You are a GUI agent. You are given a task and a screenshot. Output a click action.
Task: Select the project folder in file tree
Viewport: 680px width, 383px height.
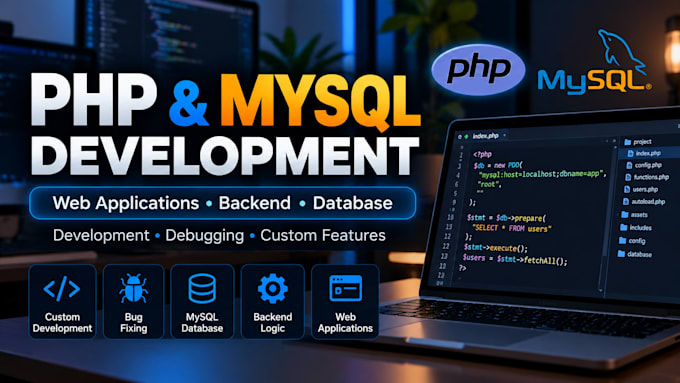pos(638,142)
